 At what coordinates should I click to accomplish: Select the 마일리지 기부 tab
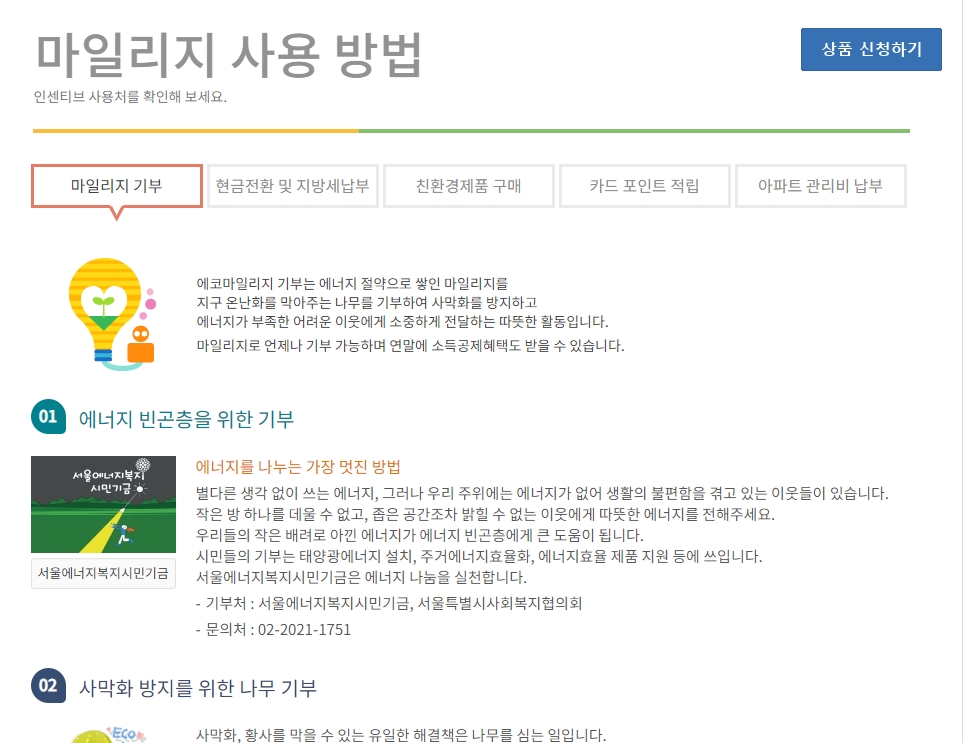pyautogui.click(x=115, y=185)
